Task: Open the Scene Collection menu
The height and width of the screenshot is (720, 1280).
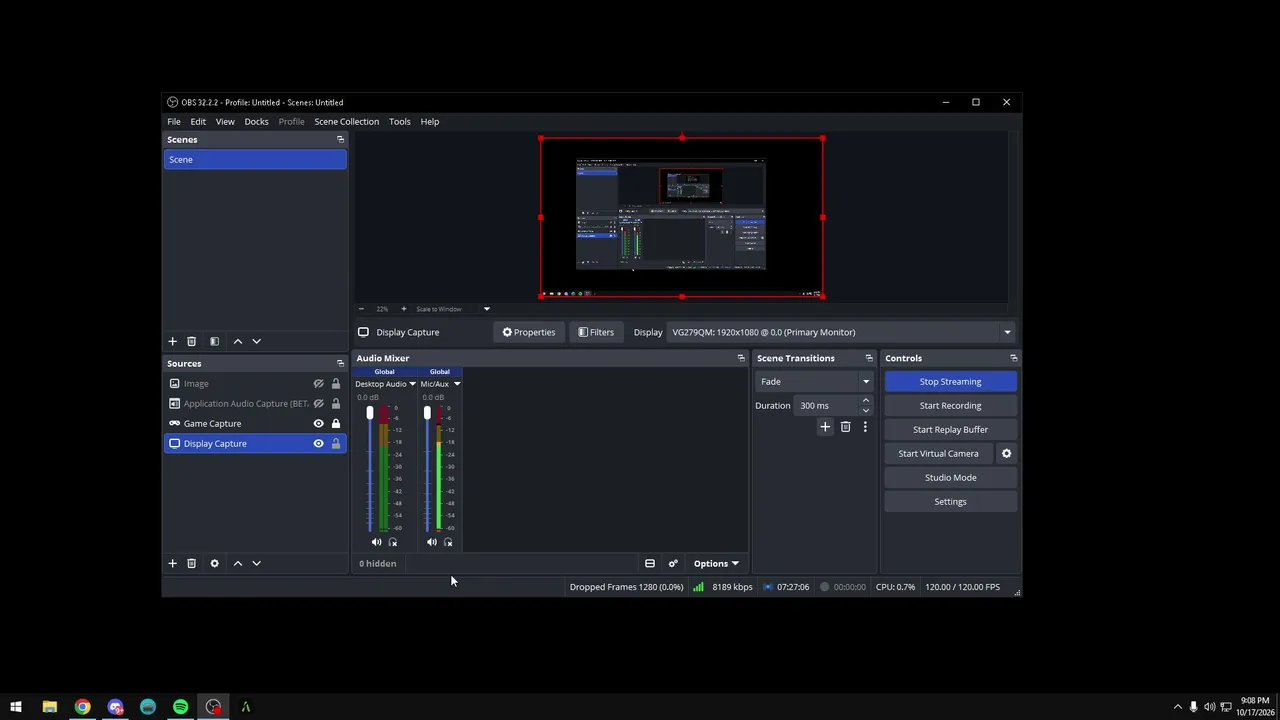Action: tap(346, 121)
